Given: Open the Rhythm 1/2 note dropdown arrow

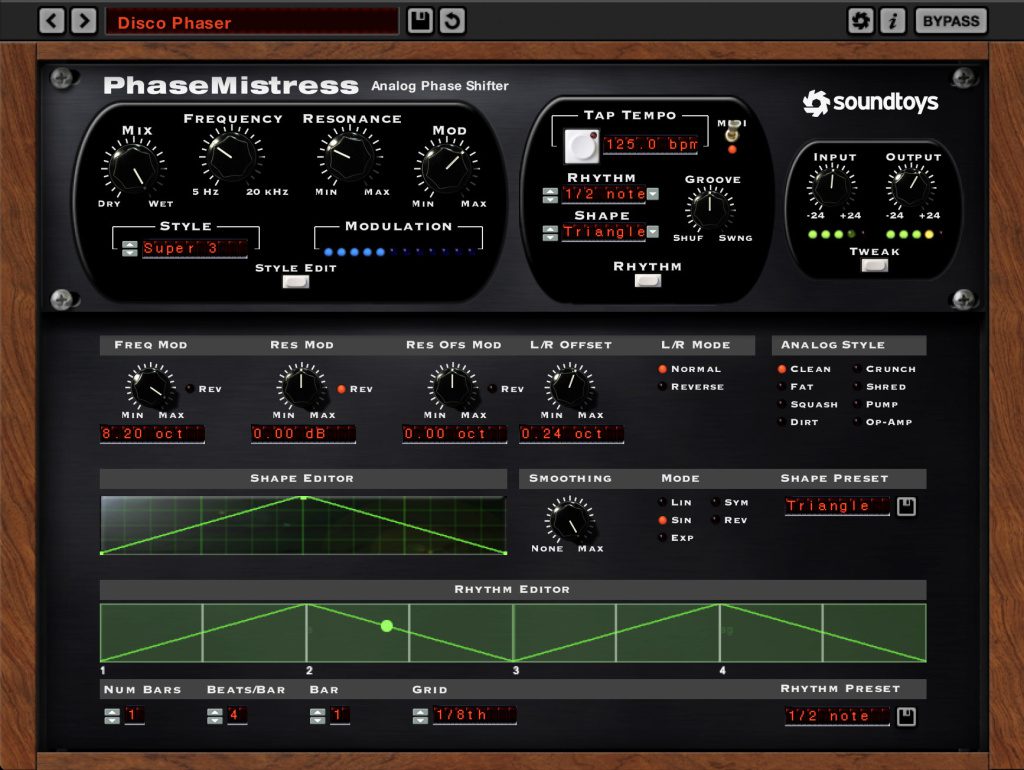Looking at the screenshot, I should click(653, 194).
